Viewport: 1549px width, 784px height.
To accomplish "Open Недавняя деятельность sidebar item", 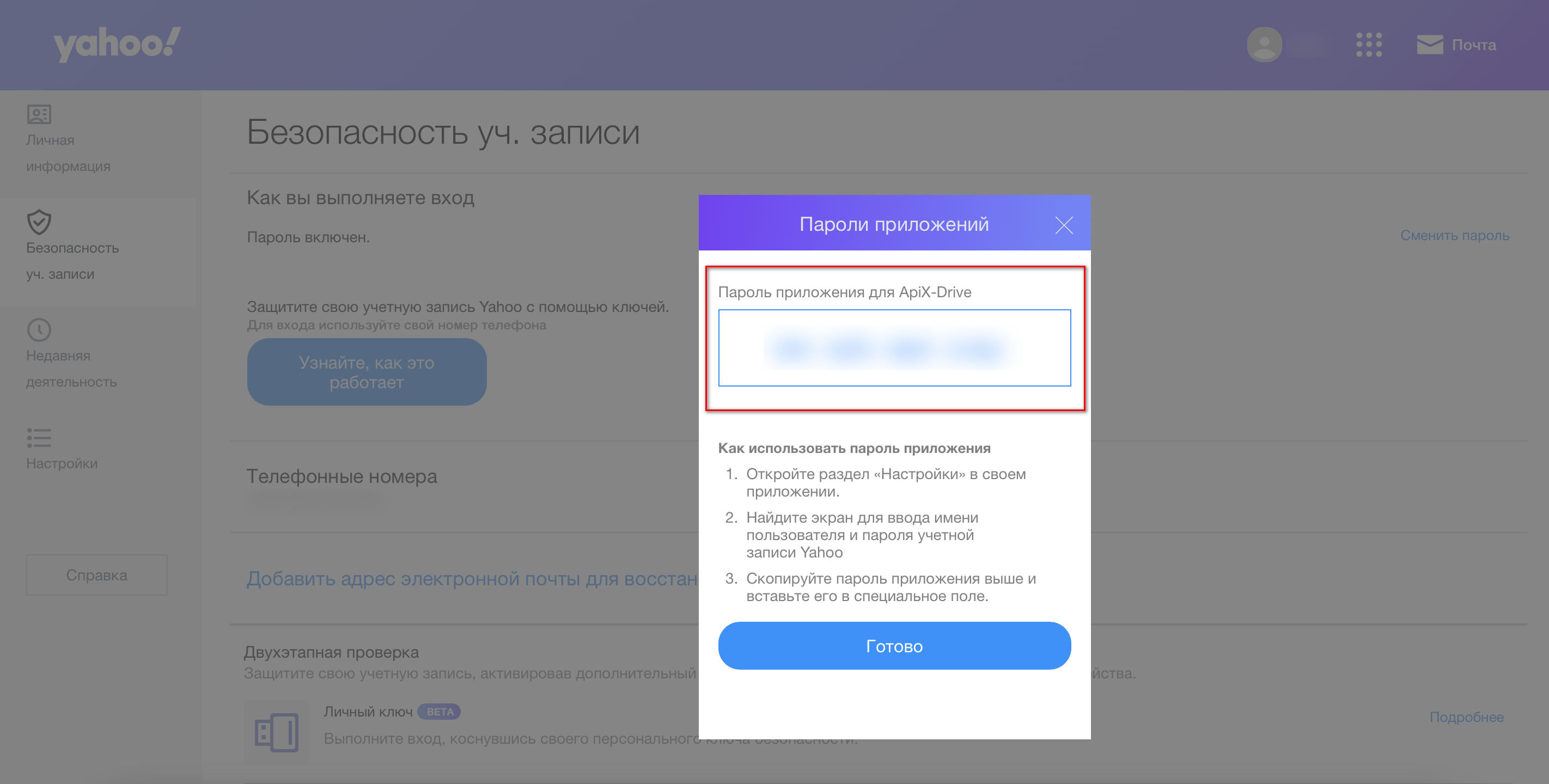I will (71, 369).
